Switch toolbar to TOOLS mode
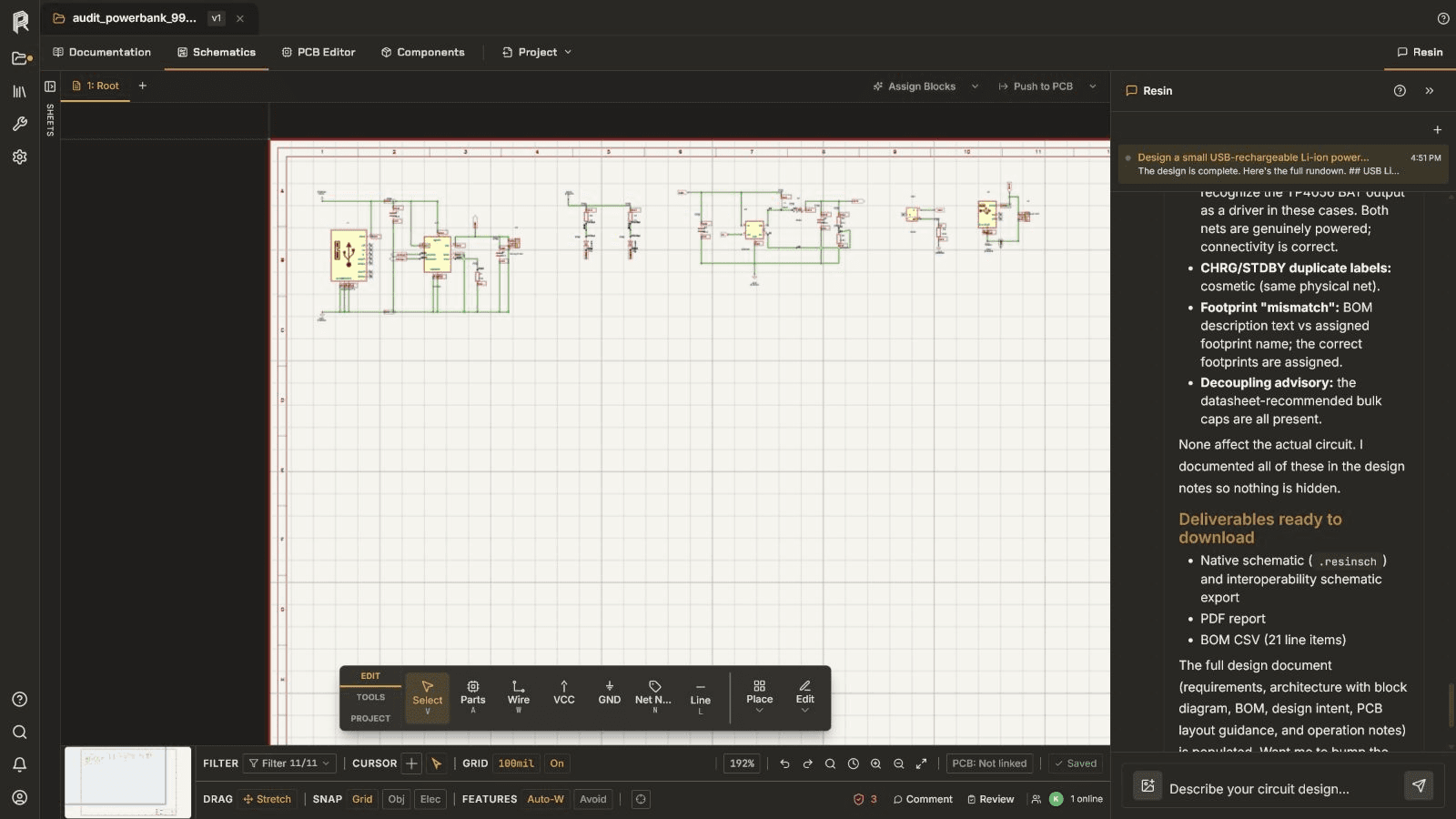This screenshot has height=819, width=1456. pyautogui.click(x=370, y=697)
